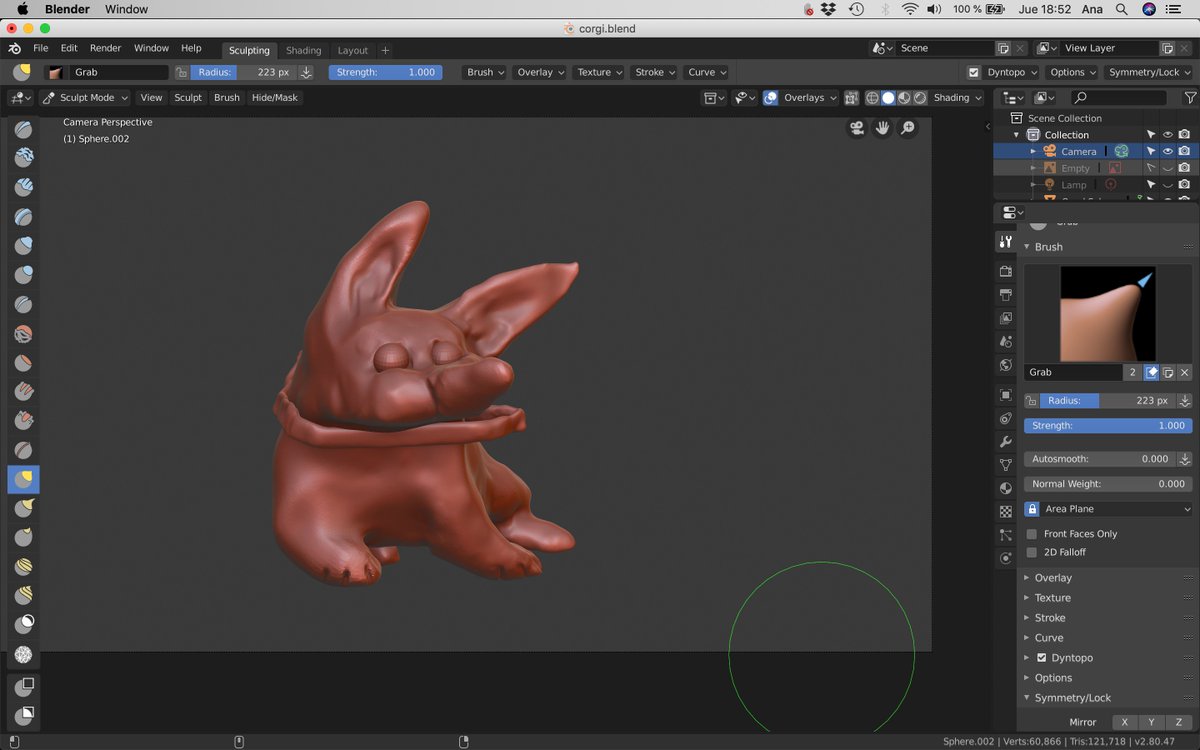Open the Area Plane dropdown
The width and height of the screenshot is (1200, 750).
click(1117, 509)
